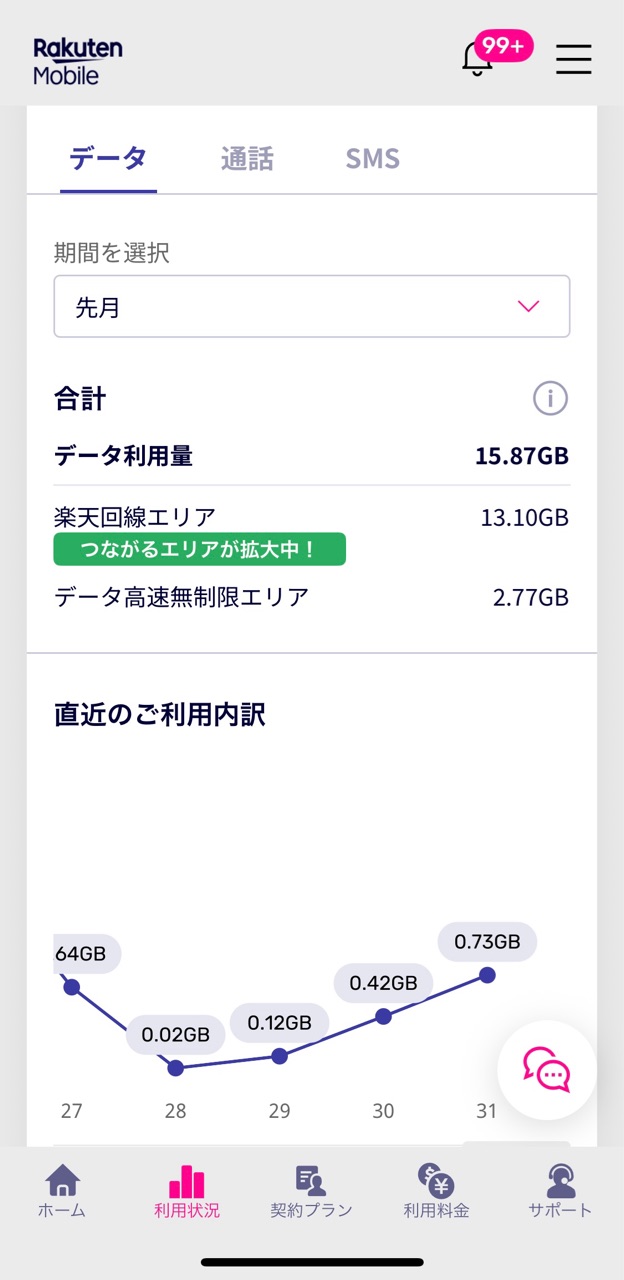Screen dimensions: 624x1280
Task: Tap the 0.42GB label on the graph
Action: [383, 983]
